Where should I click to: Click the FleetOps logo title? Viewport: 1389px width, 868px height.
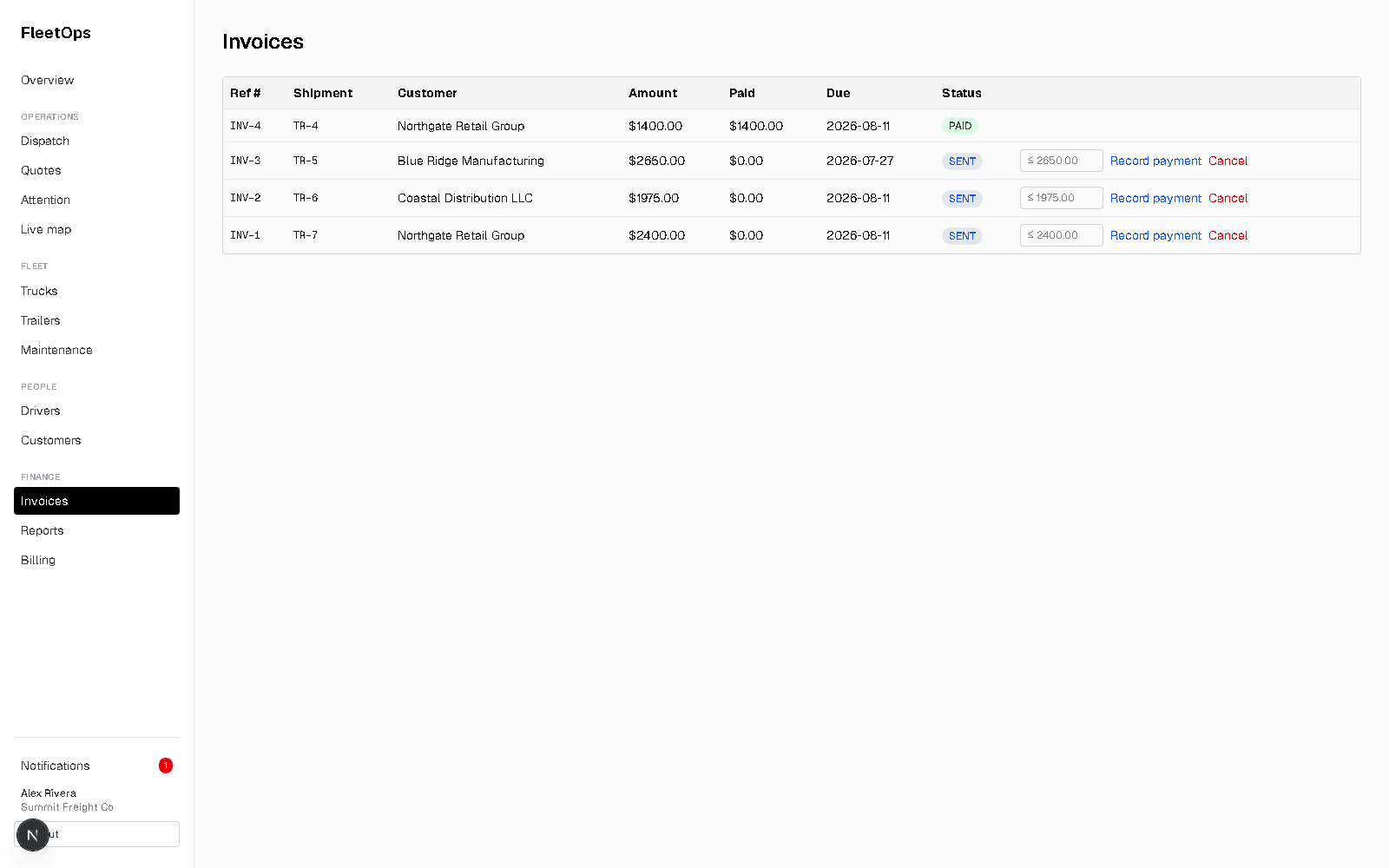click(x=56, y=33)
